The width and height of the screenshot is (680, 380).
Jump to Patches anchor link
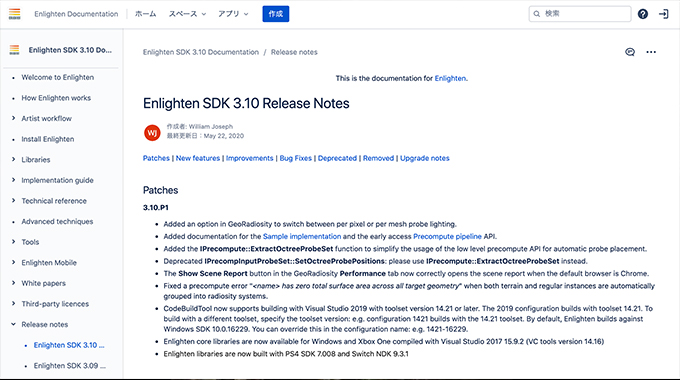(156, 158)
